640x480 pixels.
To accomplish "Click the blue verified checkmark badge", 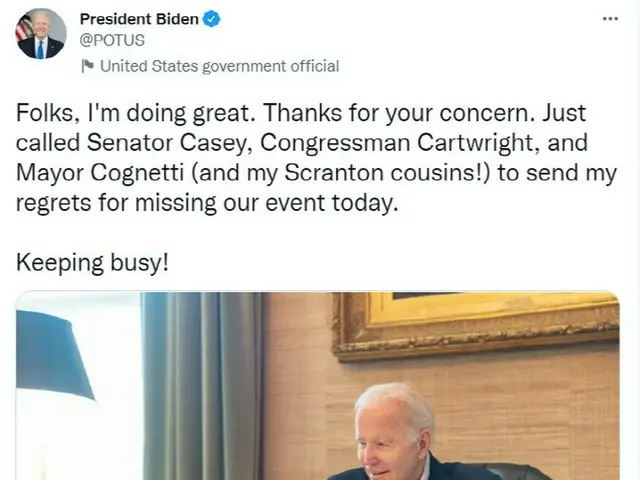I will [211, 19].
